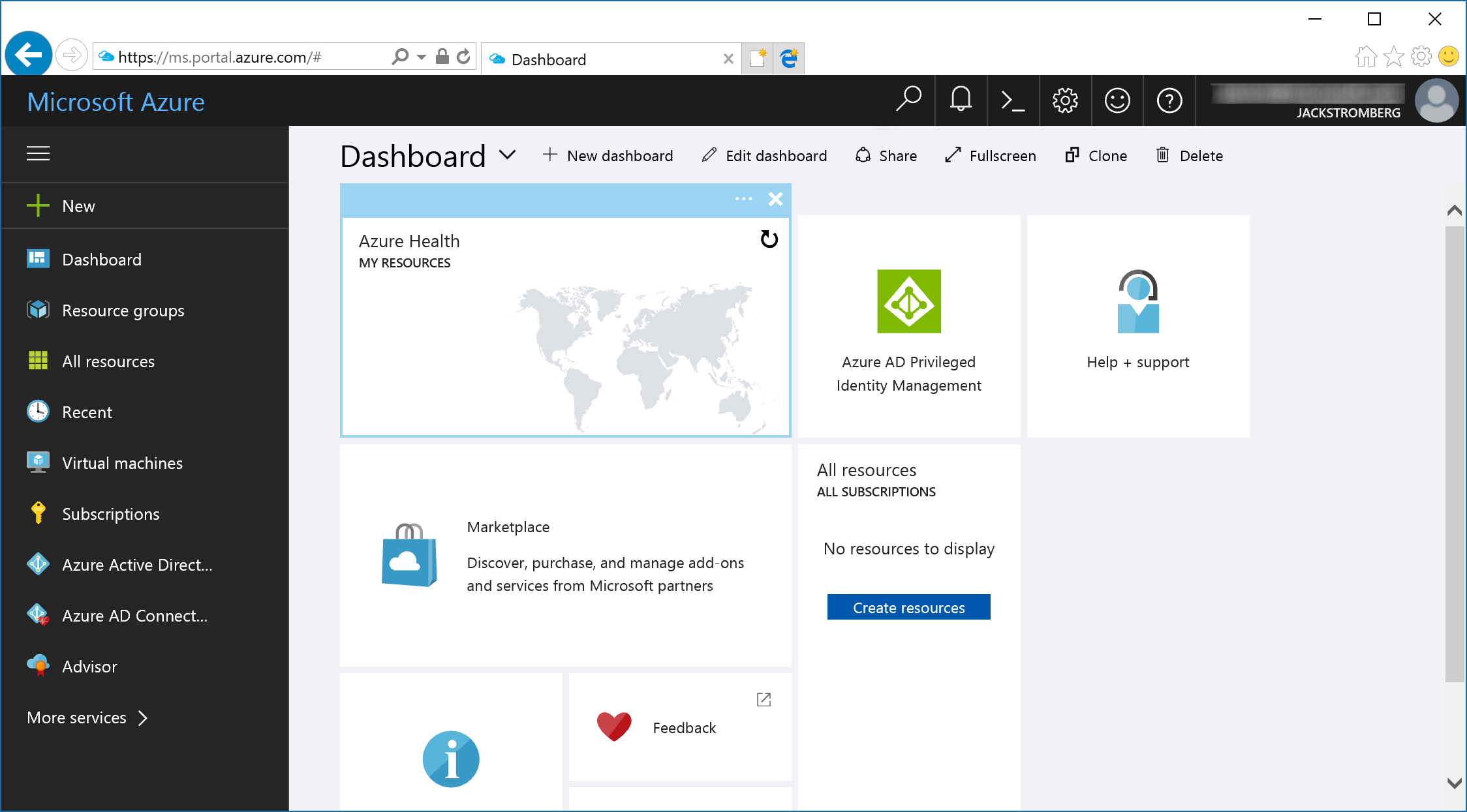Click the vertical scrollbar down arrow

(1455, 783)
